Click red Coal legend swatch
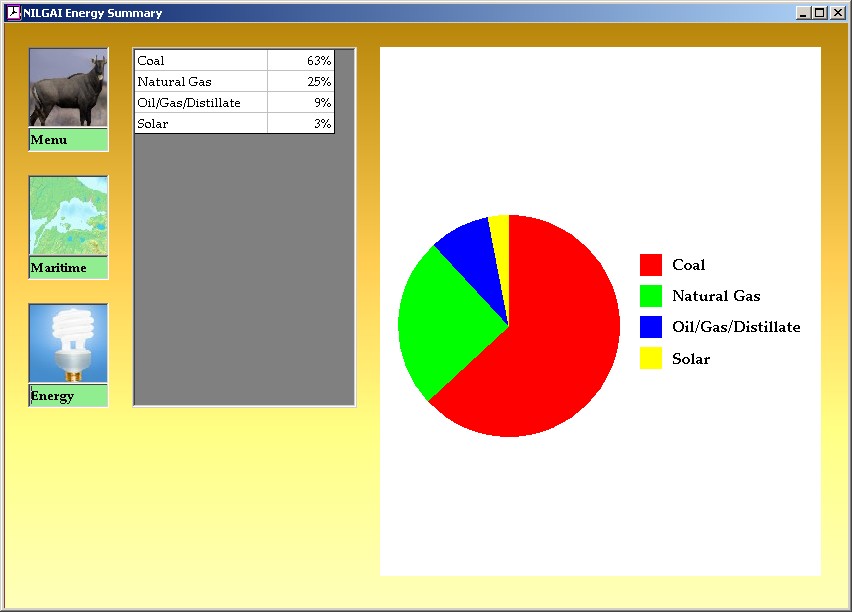 (651, 265)
